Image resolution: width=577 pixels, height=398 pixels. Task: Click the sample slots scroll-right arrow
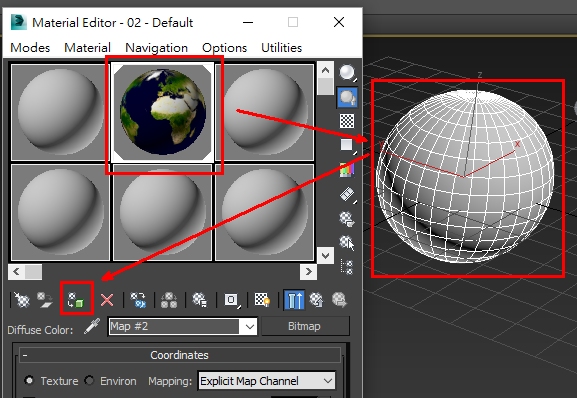coord(308,272)
